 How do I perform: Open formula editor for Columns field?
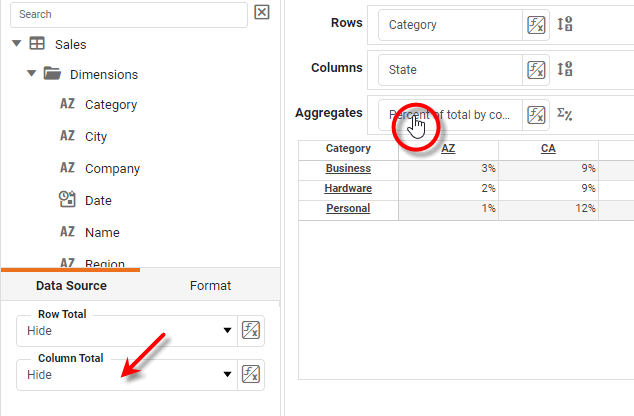(x=536, y=70)
